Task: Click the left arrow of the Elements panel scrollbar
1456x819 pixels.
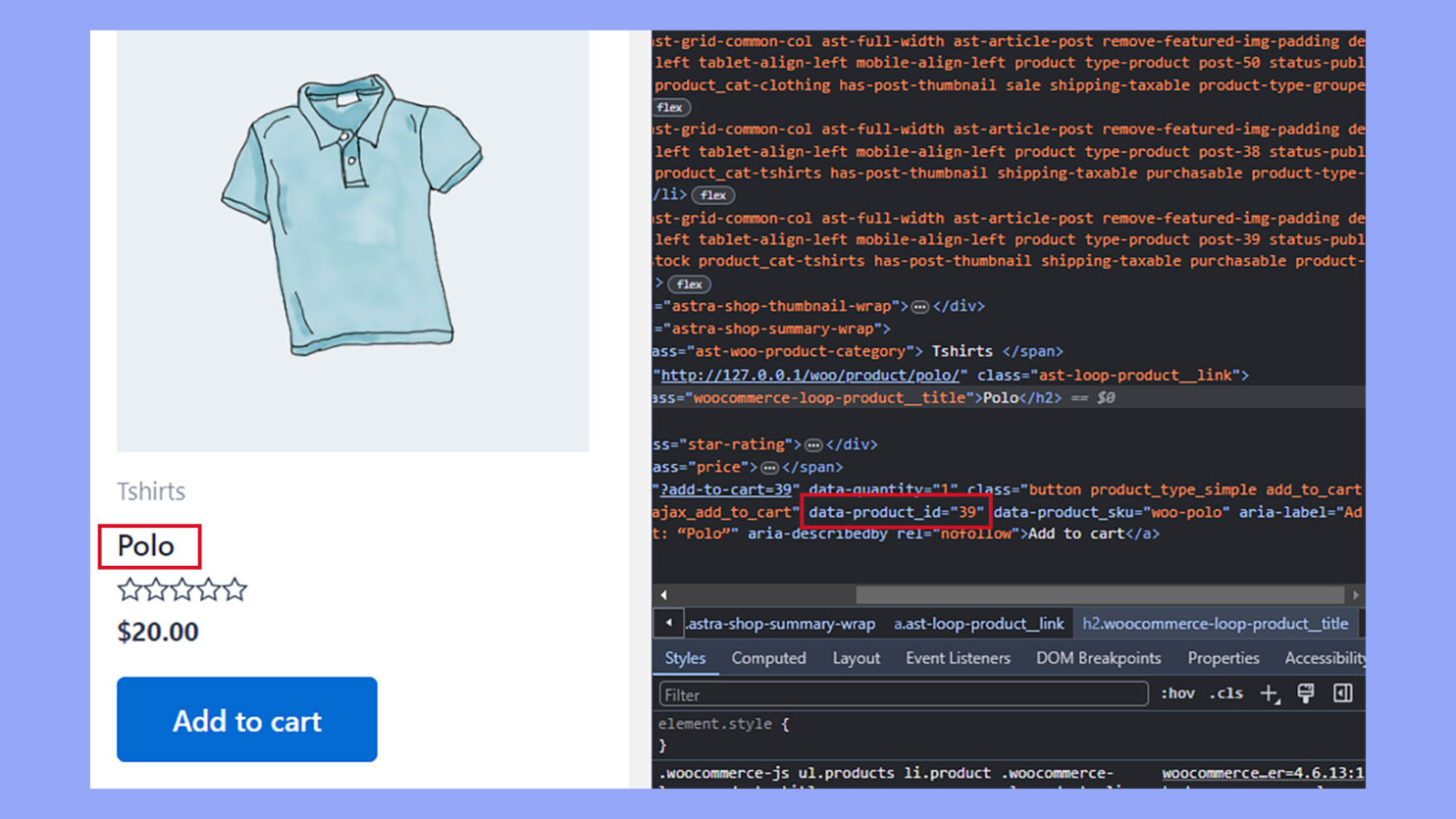Action: pos(662,594)
